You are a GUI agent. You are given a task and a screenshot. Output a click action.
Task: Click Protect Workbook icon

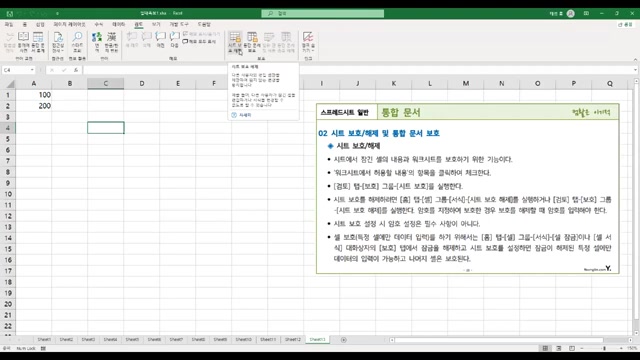(252, 42)
